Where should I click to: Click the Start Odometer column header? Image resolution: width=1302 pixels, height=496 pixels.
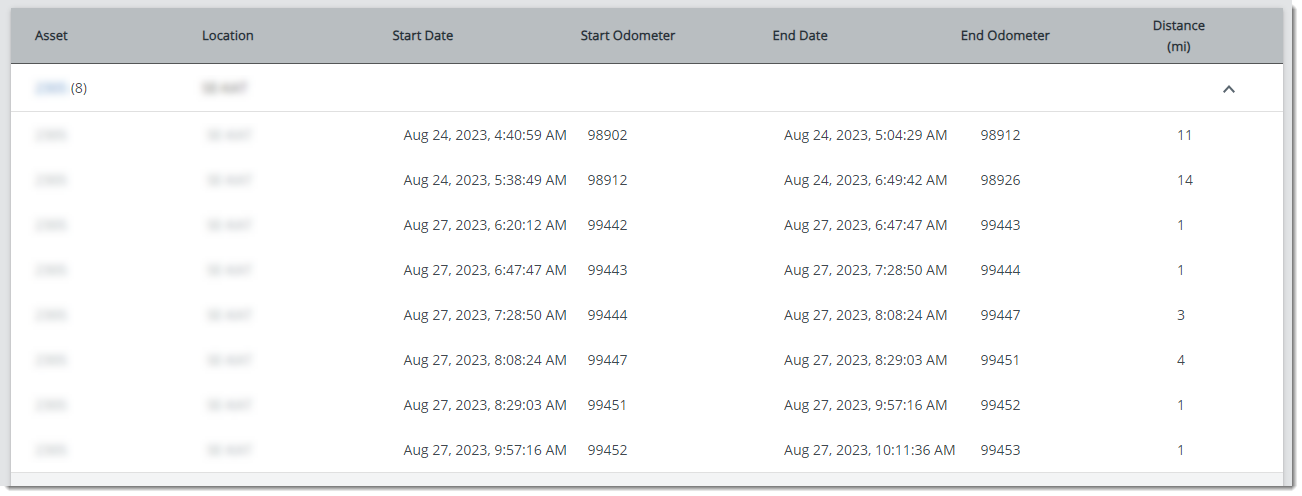tap(628, 35)
